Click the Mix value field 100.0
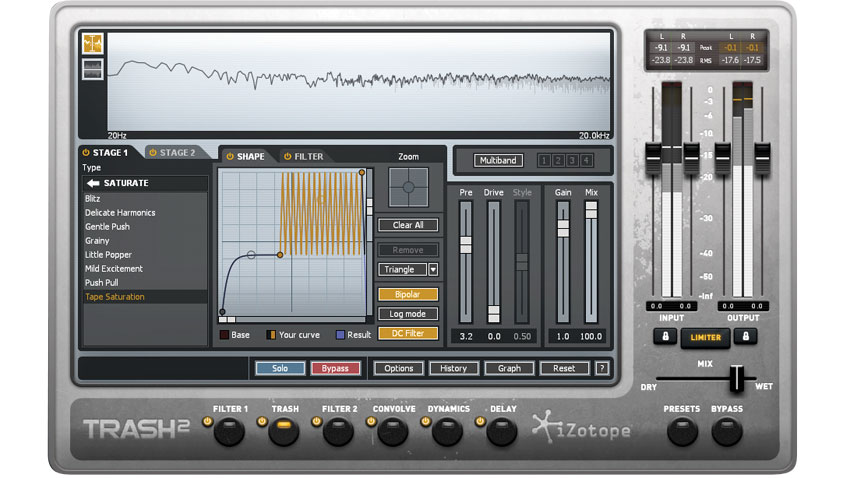 click(x=591, y=336)
